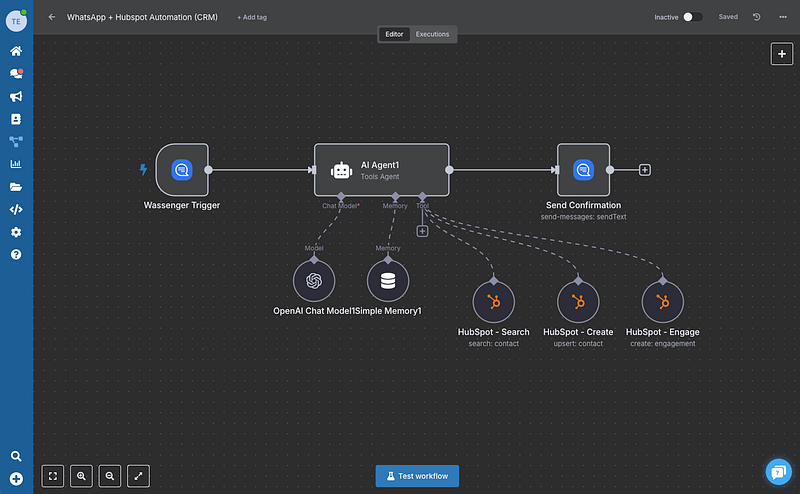Switch to the Editor tab

tap(394, 34)
